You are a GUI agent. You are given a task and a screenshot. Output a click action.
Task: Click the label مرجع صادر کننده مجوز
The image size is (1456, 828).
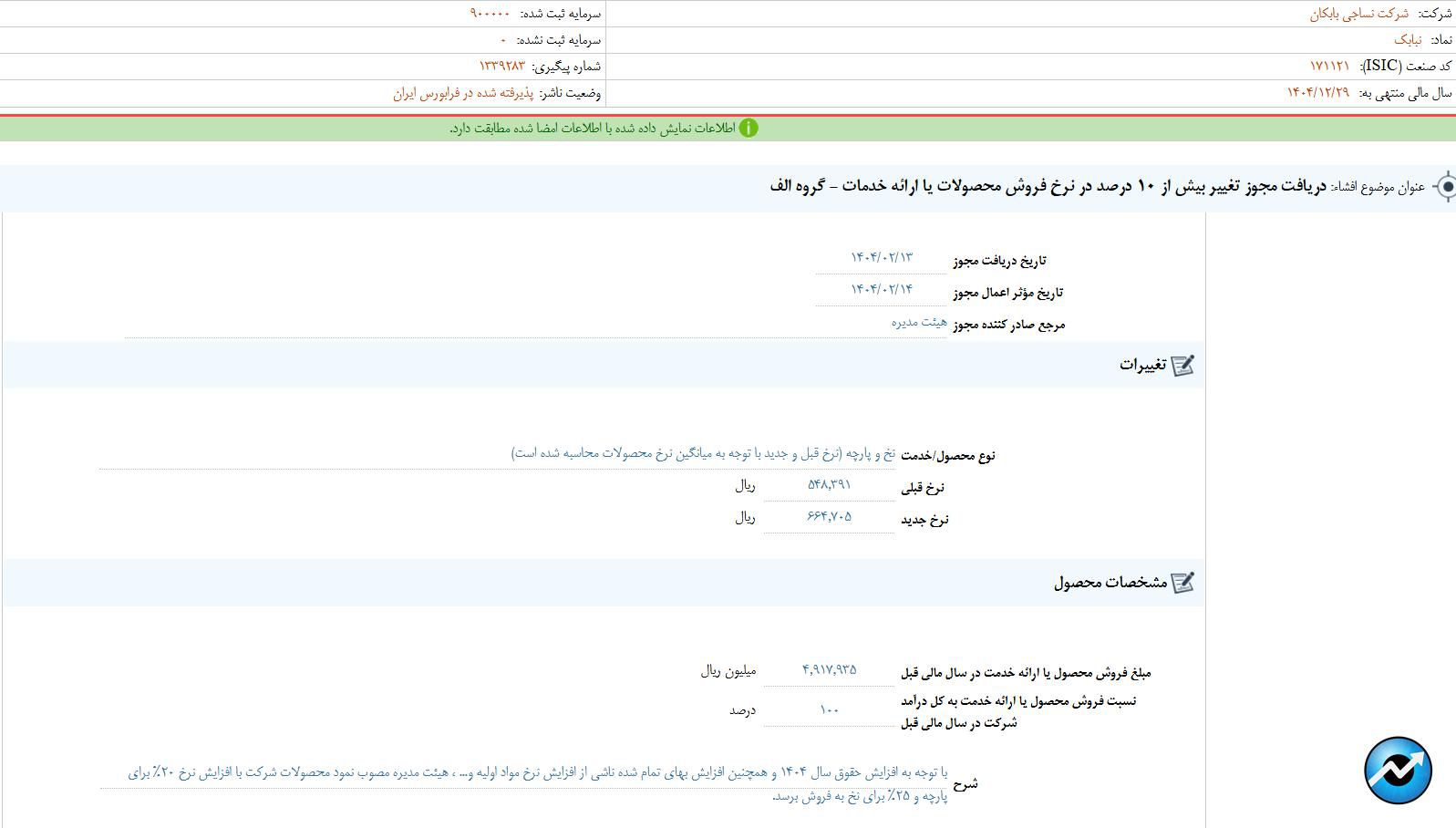[x=1009, y=325]
